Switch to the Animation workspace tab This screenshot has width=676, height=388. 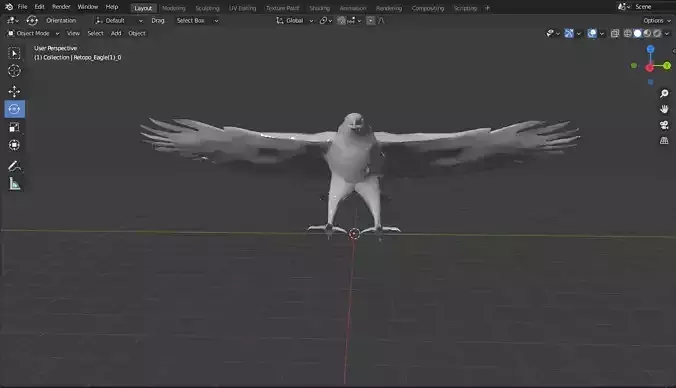353,8
